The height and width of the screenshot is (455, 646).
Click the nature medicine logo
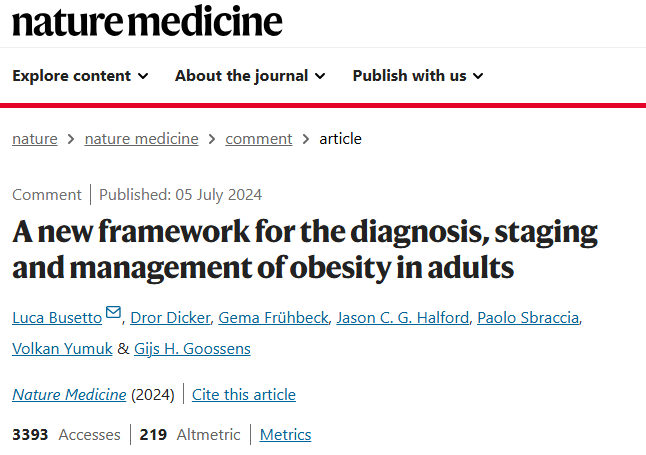pyautogui.click(x=147, y=21)
